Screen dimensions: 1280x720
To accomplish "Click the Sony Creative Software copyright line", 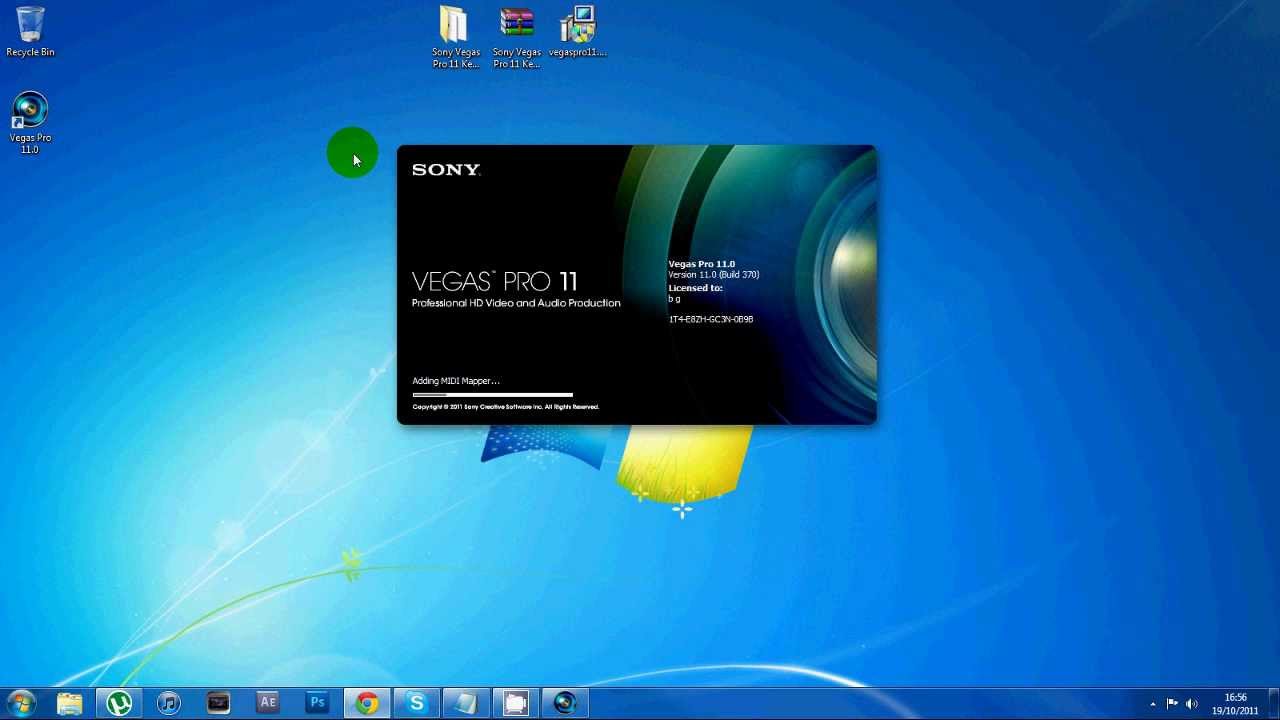I will tap(506, 407).
